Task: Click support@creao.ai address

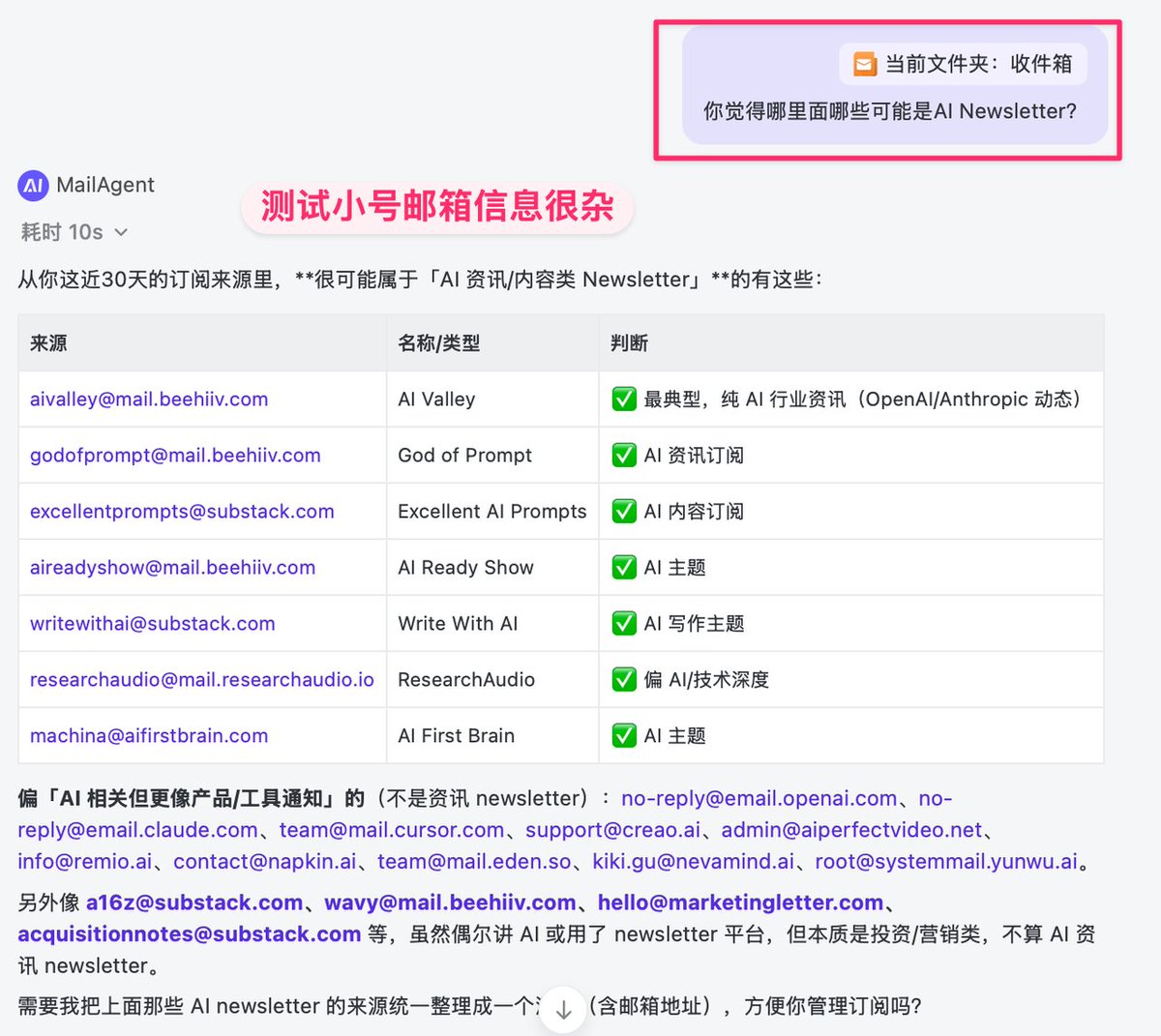Action: point(613,830)
